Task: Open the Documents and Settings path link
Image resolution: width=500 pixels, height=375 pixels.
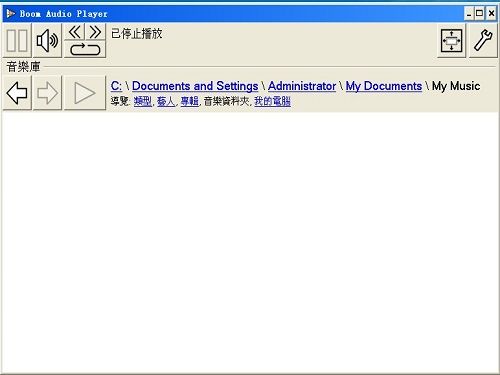Action: click(195, 86)
